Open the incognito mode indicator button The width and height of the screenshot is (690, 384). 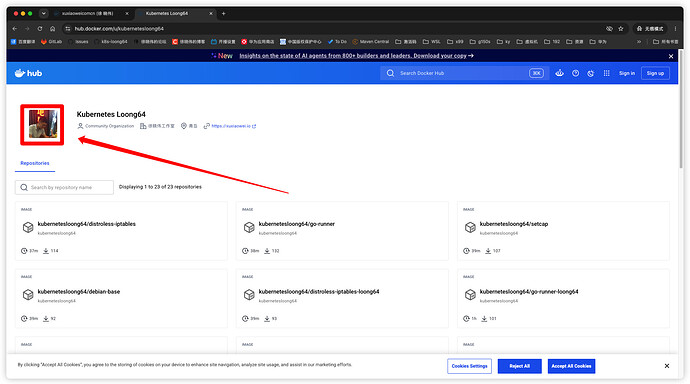tap(650, 29)
